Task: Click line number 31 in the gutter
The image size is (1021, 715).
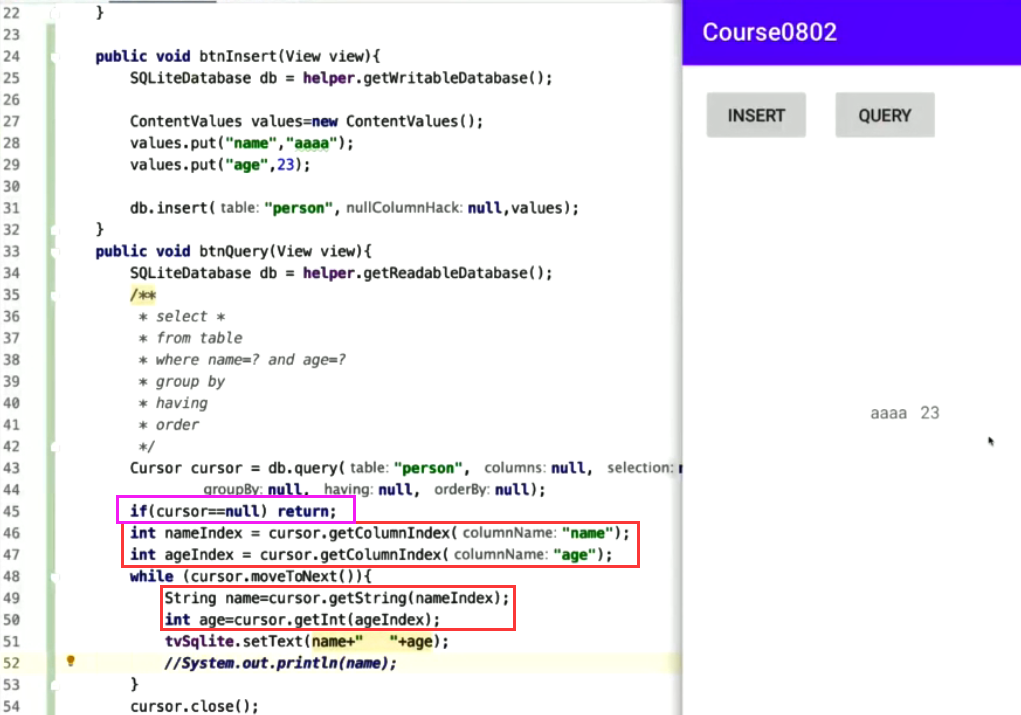Action: (11, 208)
